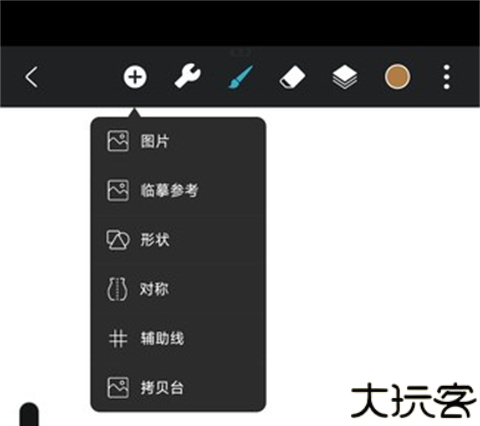Click the picture icon beside 拷贝台
The height and width of the screenshot is (426, 480).
click(x=118, y=388)
